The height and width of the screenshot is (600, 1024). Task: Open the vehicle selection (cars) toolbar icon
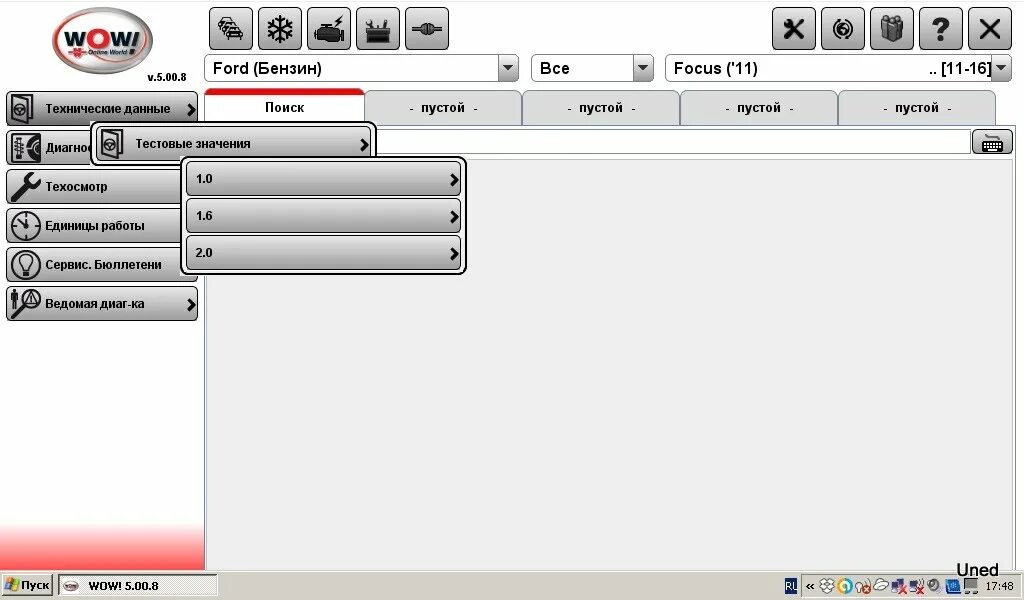pyautogui.click(x=231, y=29)
